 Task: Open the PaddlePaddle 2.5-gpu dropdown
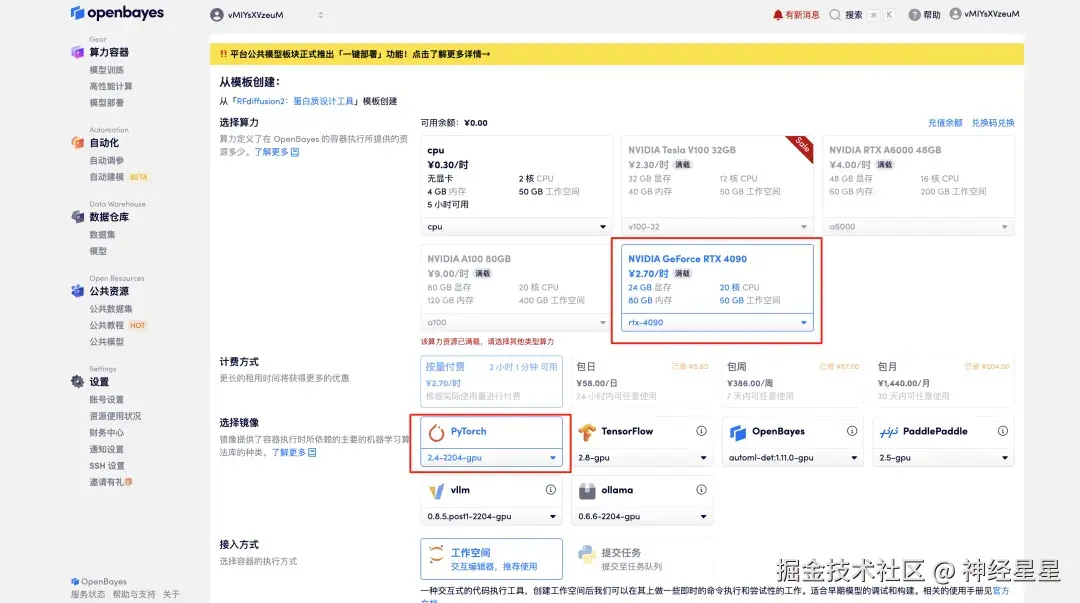point(944,458)
